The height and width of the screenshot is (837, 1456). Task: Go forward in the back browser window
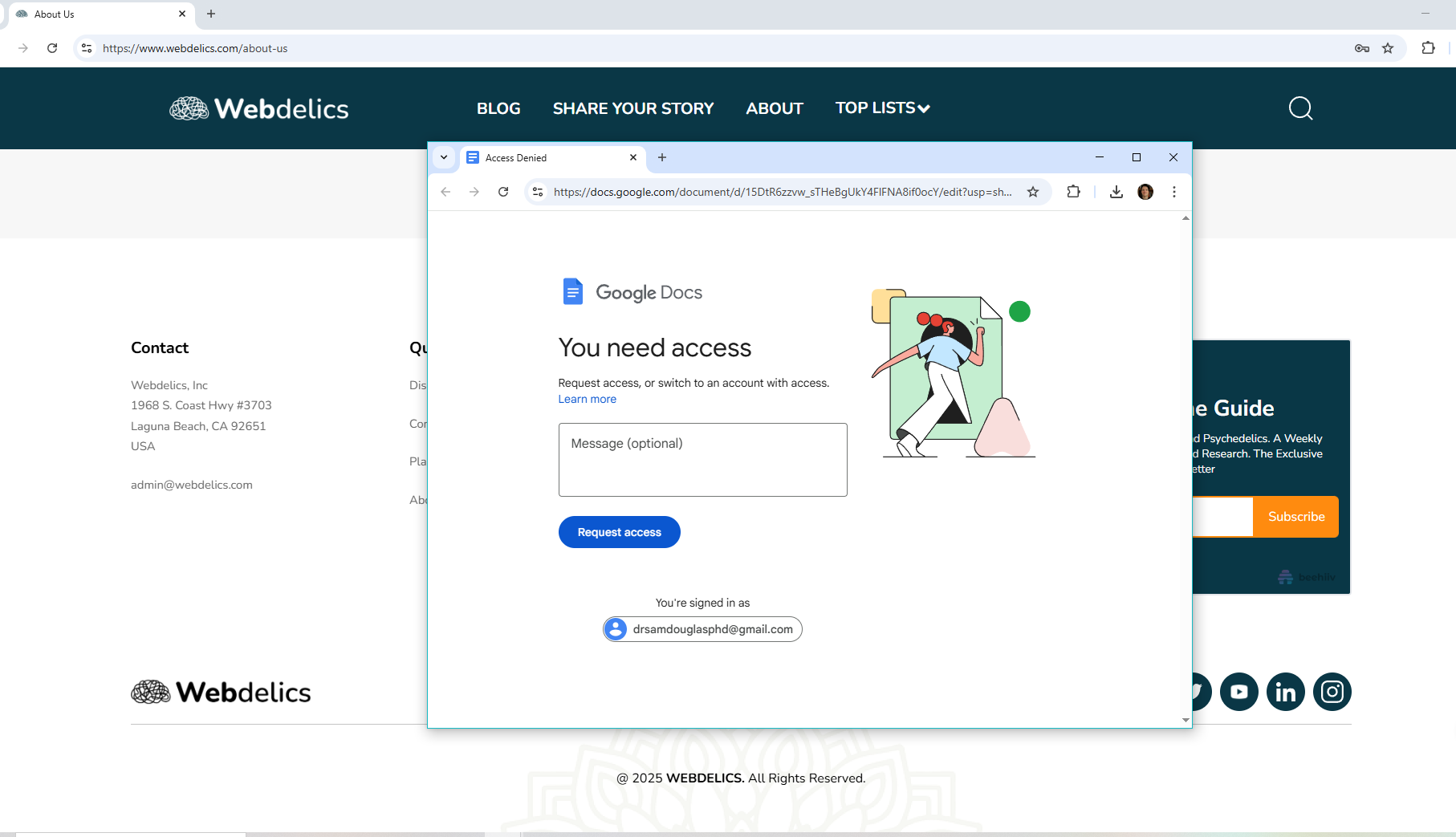(23, 48)
